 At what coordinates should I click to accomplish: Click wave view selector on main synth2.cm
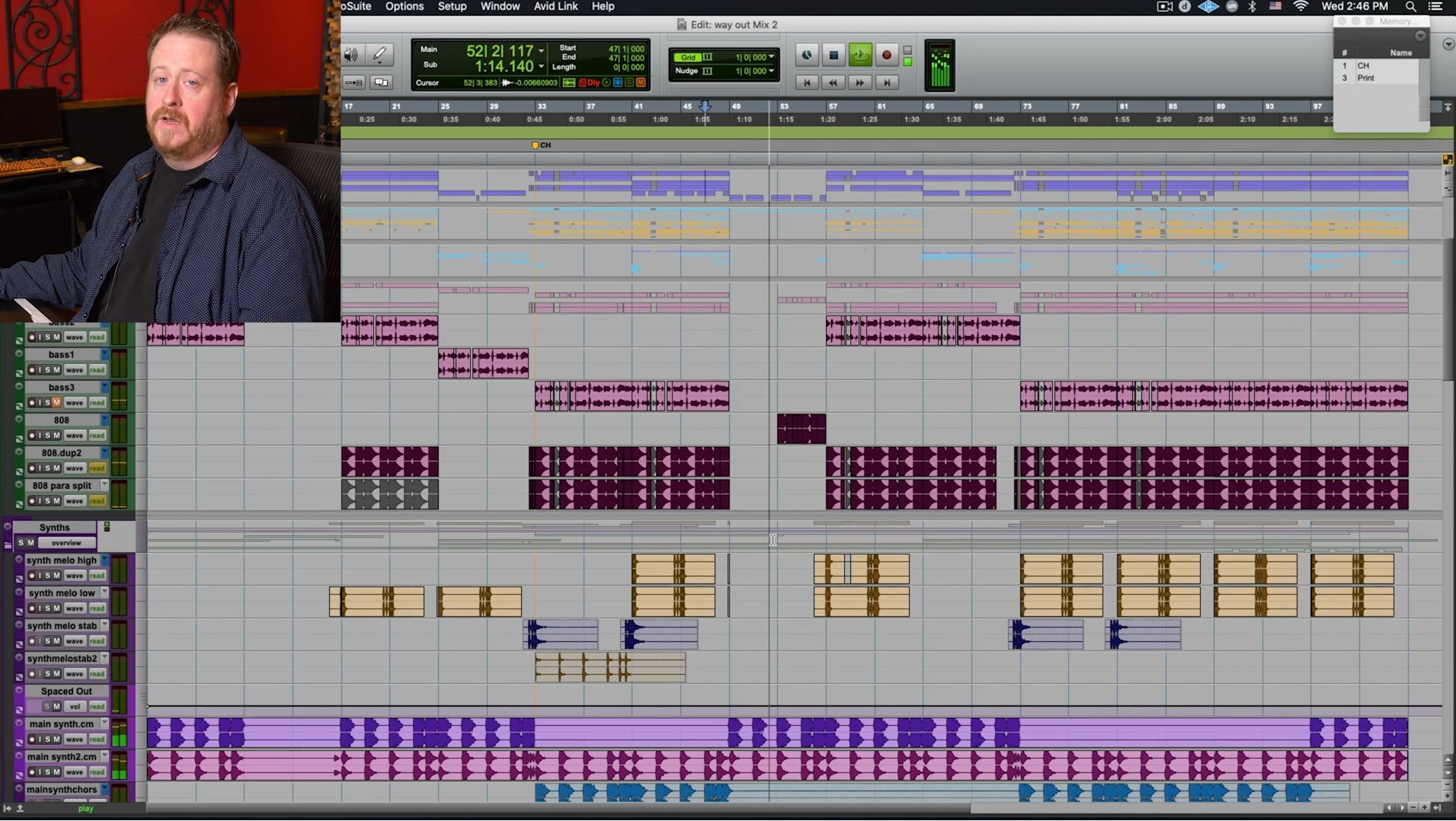tap(74, 772)
